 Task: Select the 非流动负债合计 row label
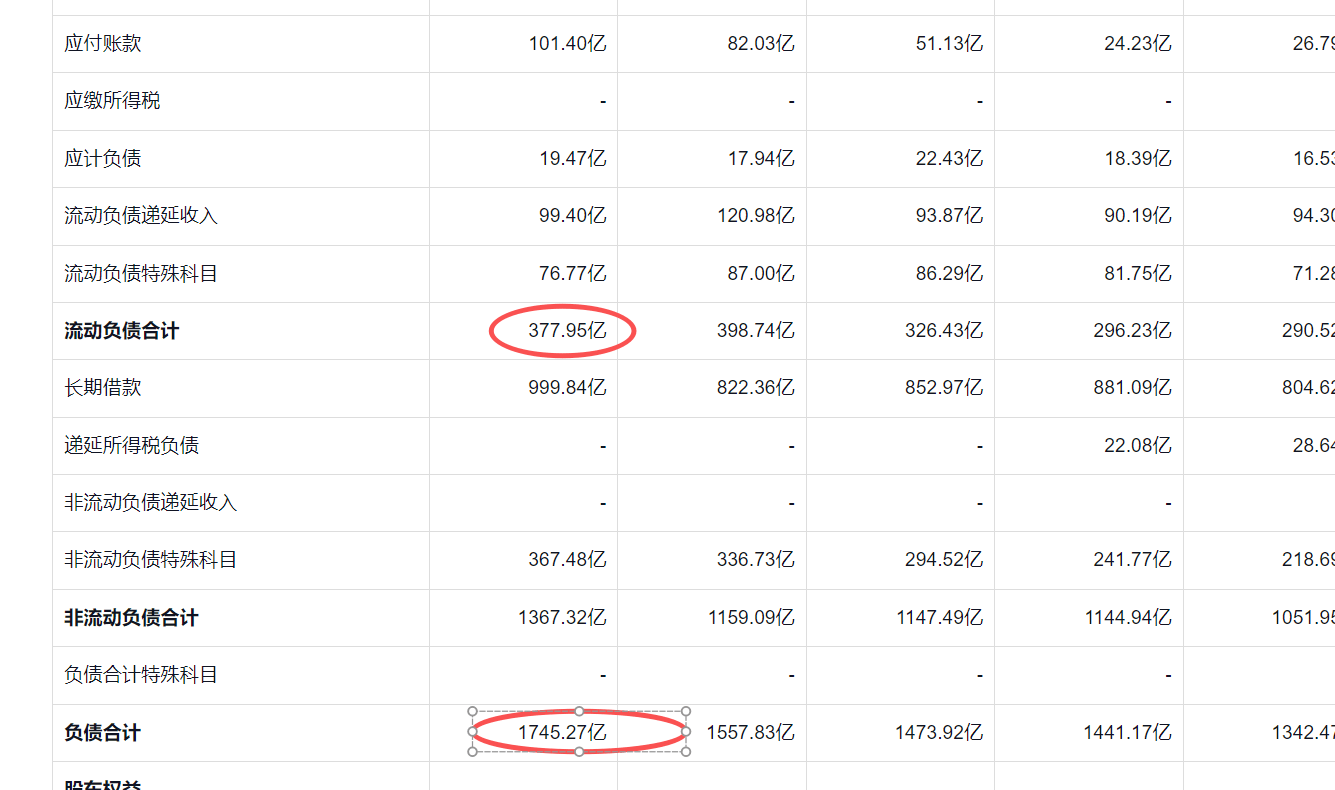pyautogui.click(x=131, y=618)
